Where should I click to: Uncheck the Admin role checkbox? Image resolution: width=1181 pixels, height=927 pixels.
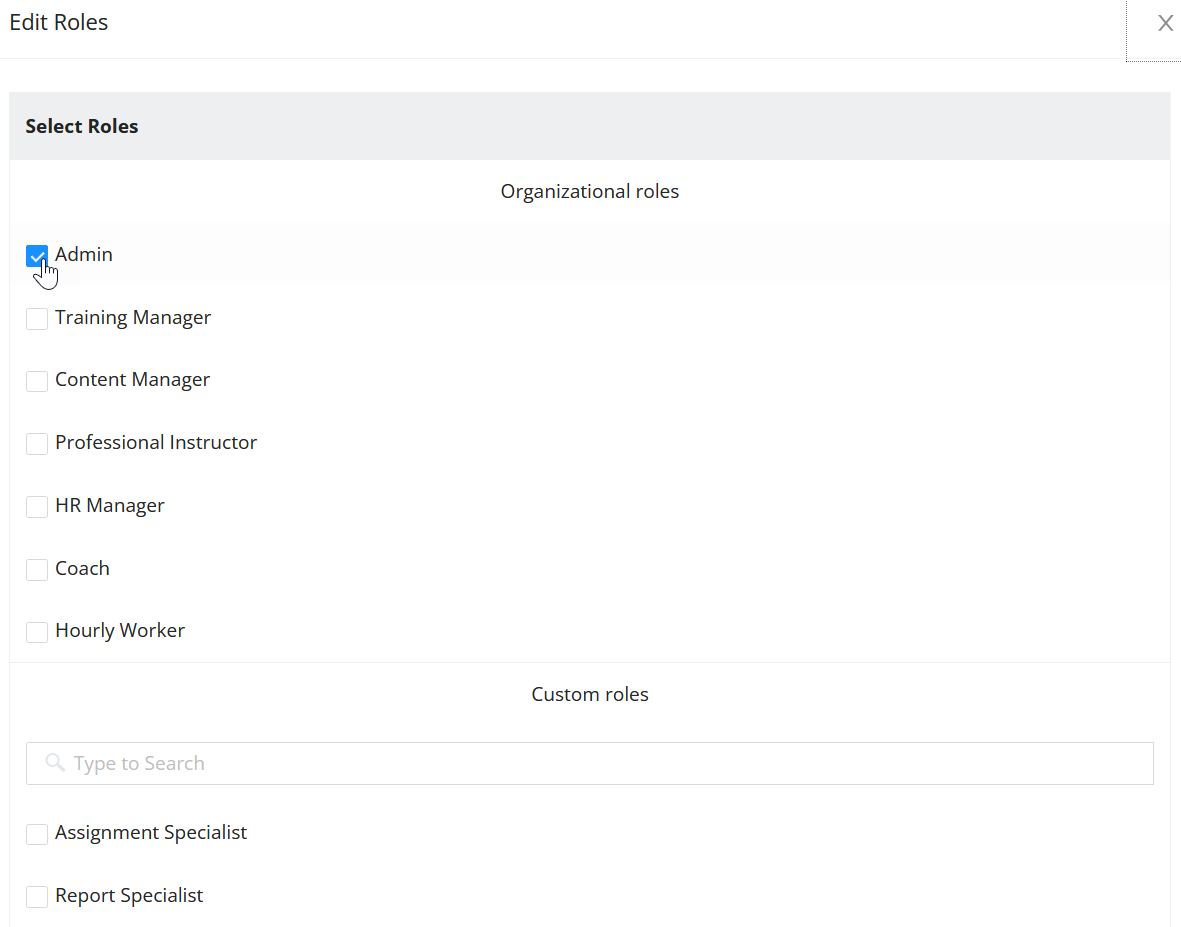37,256
